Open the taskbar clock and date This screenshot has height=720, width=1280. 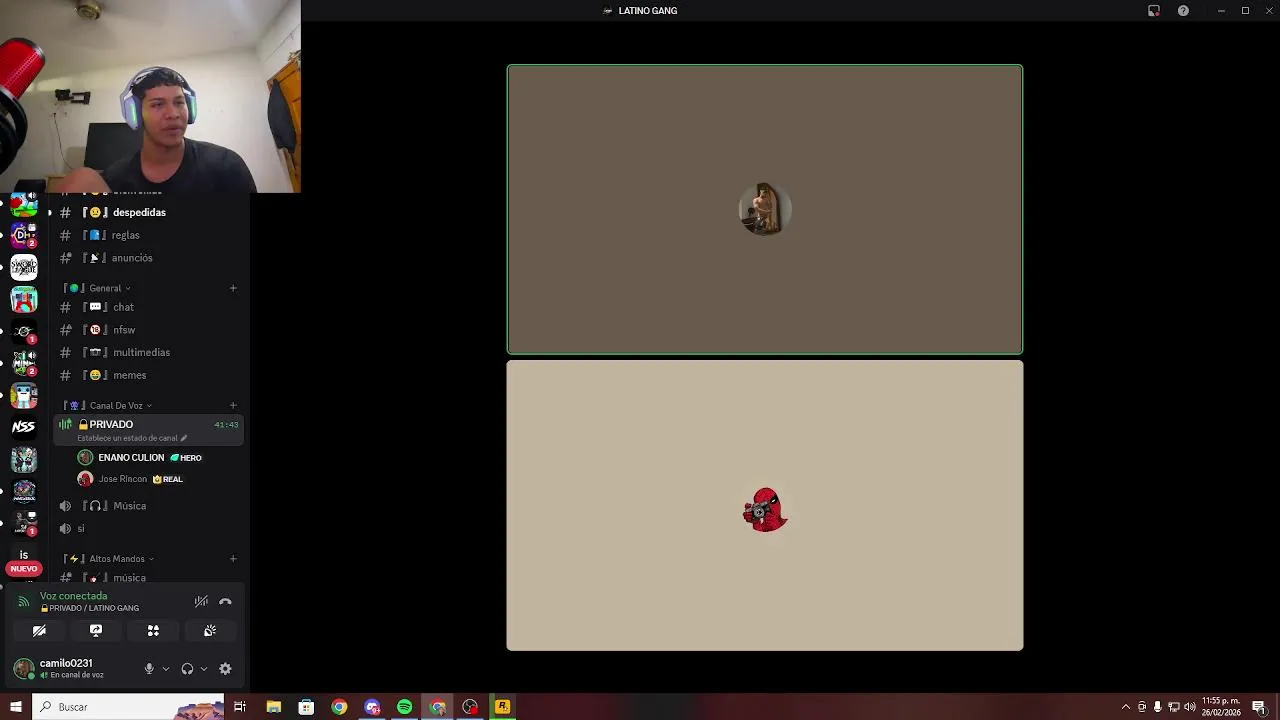tap(1221, 707)
